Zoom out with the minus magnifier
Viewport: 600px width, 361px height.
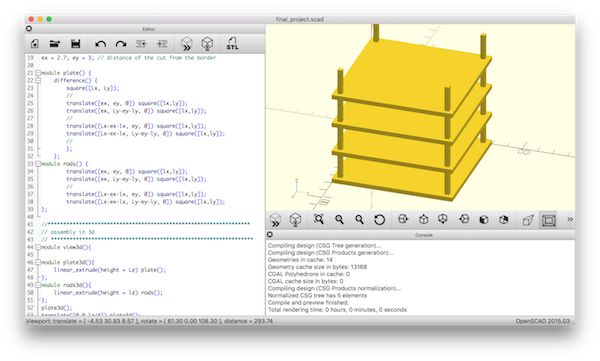coord(359,219)
